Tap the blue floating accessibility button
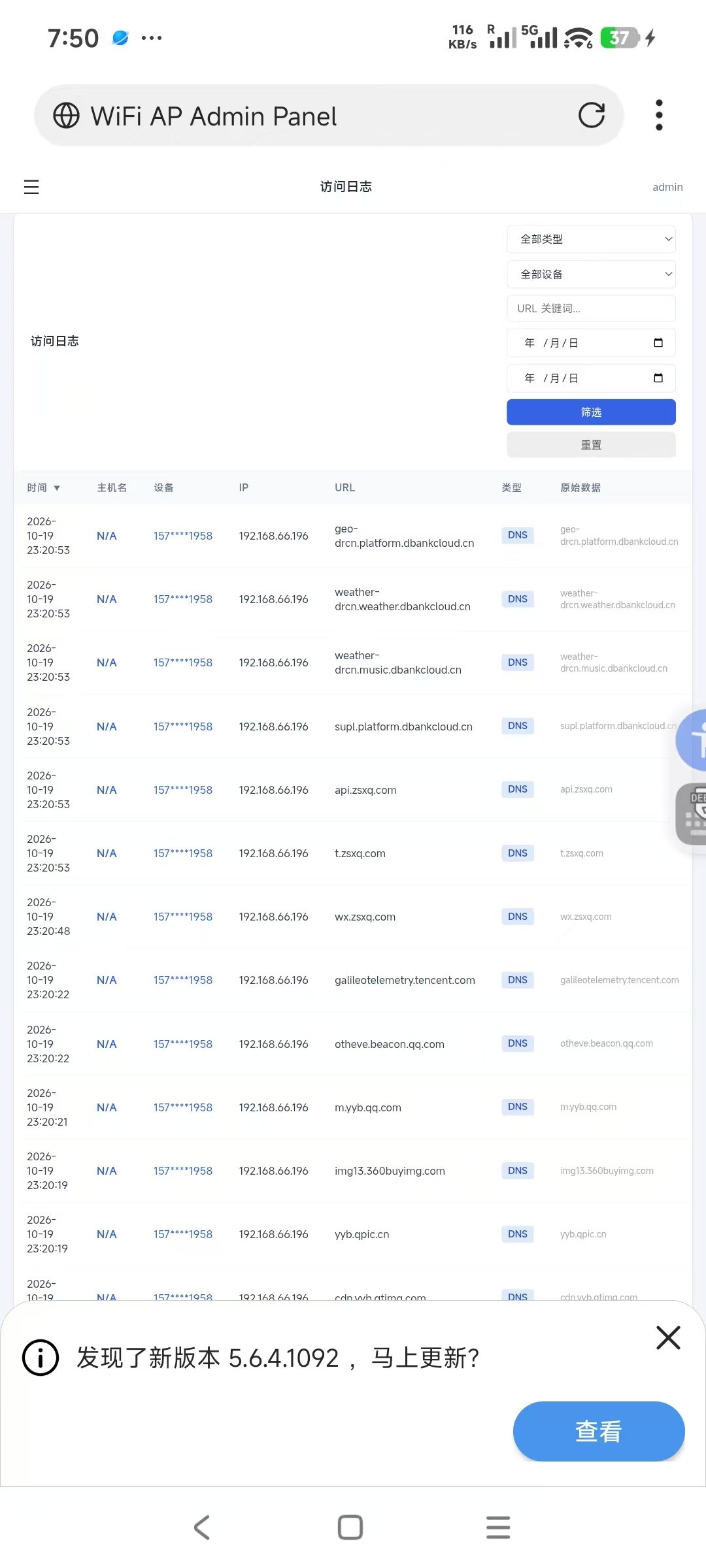The width and height of the screenshot is (706, 1568). point(692,740)
